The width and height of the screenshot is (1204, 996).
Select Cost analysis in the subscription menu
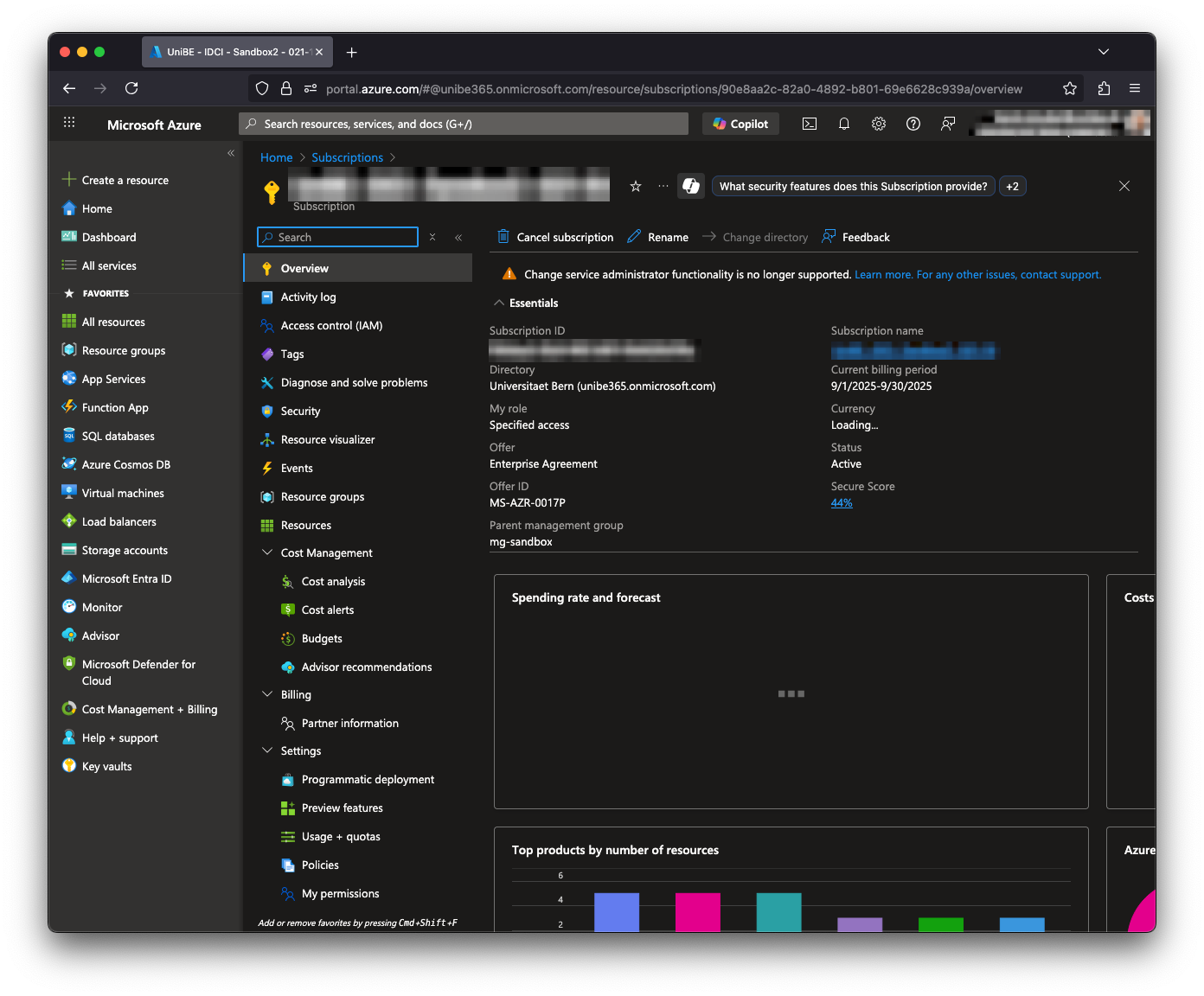coord(333,581)
